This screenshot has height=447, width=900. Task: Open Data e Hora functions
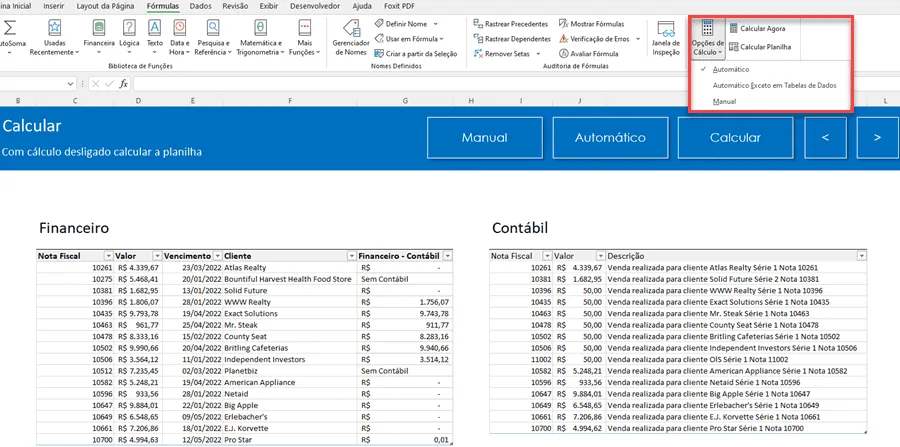[180, 38]
